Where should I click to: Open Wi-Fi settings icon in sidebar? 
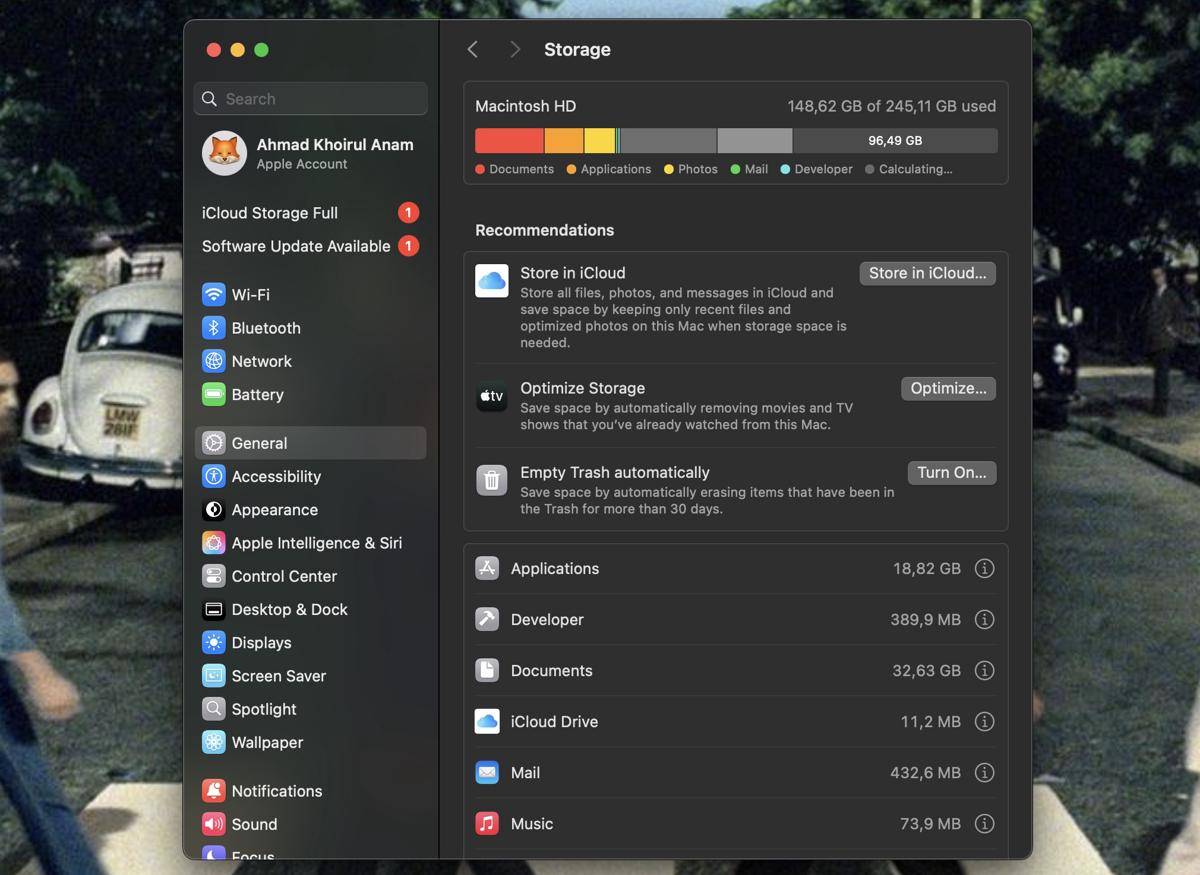click(x=213, y=294)
